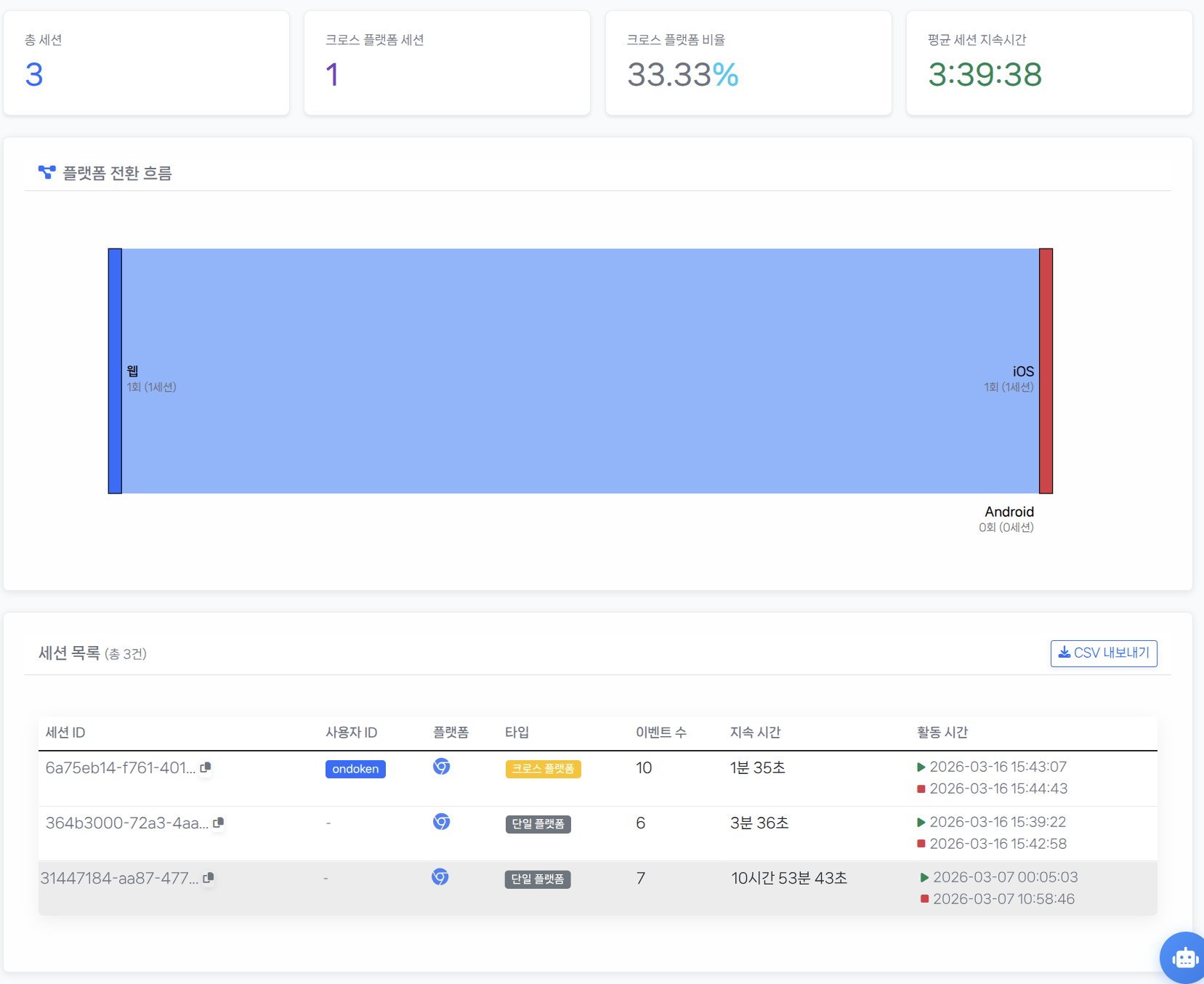
Task: Copy session ID 6a75eb14-f761-401
Action: (206, 767)
